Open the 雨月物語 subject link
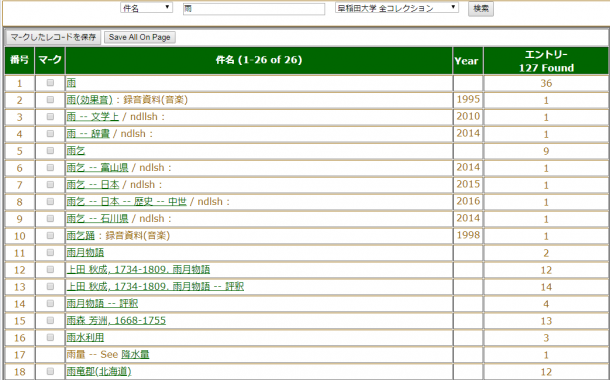Image resolution: width=610 pixels, height=380 pixels. coord(85,252)
